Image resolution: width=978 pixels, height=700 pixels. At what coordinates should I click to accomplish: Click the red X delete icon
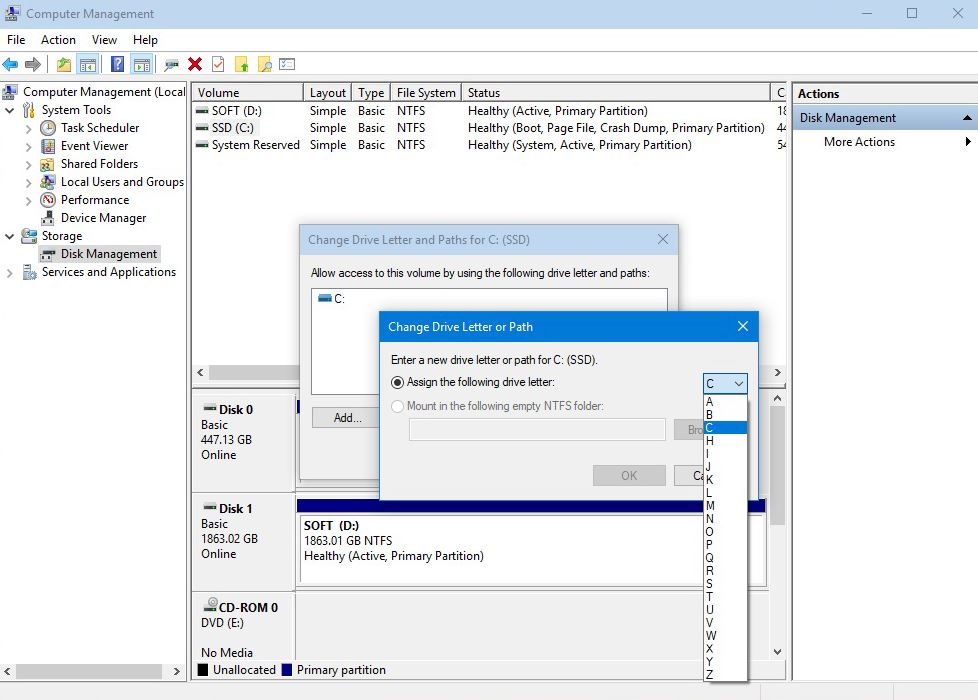(x=195, y=65)
